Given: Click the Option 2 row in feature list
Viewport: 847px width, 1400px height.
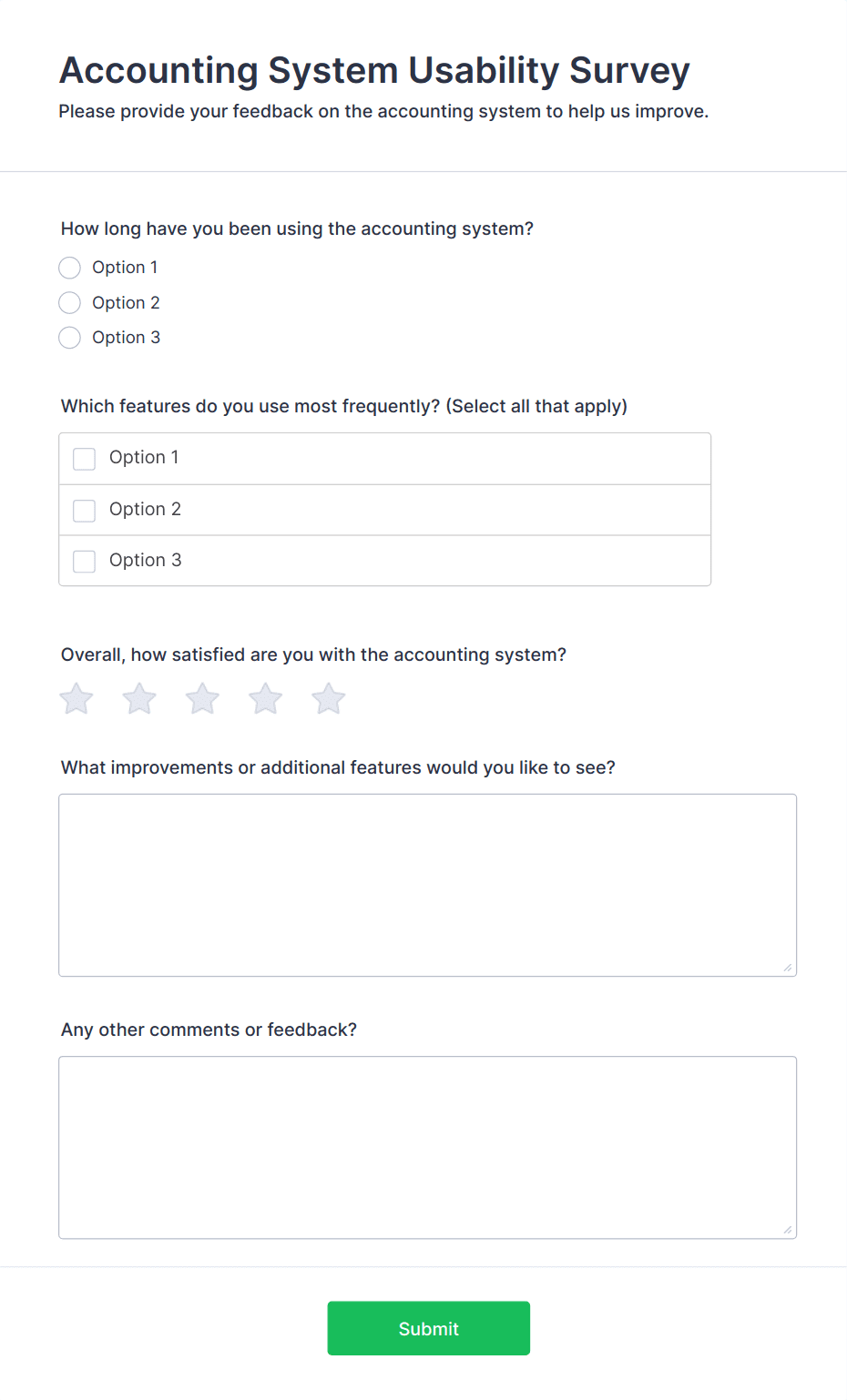Looking at the screenshot, I should click(x=384, y=510).
